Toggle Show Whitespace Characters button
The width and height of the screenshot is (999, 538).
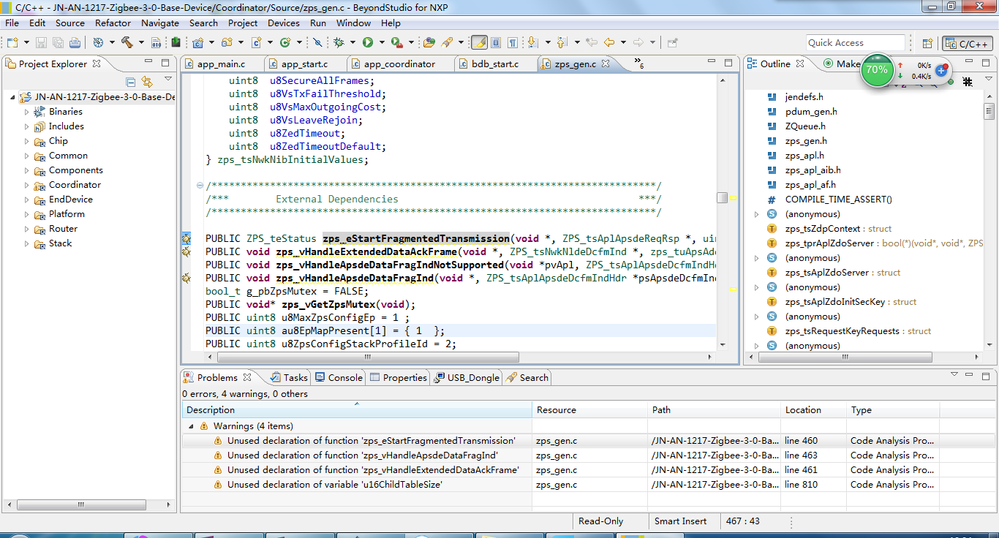point(512,43)
